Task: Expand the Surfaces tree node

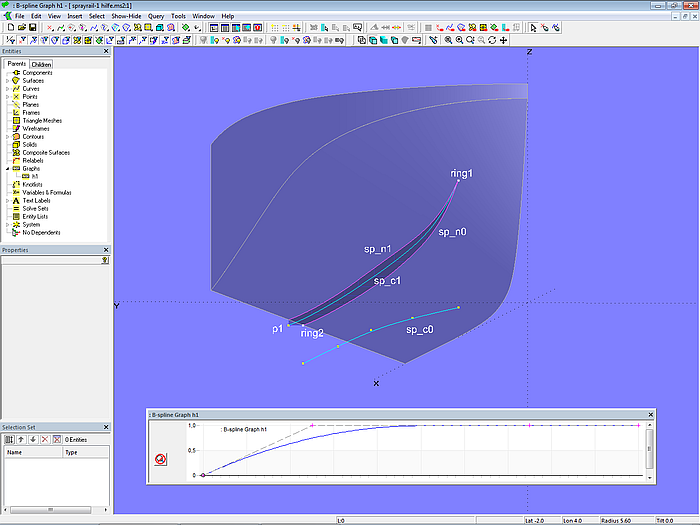Action: 7,81
